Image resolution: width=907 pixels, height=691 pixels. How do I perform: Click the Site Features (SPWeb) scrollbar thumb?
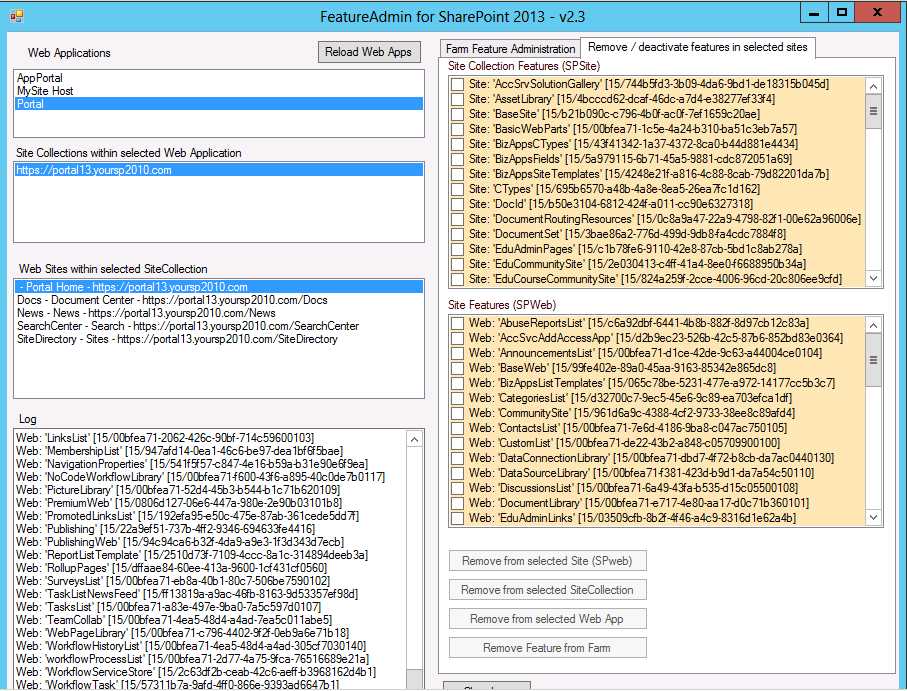click(873, 360)
